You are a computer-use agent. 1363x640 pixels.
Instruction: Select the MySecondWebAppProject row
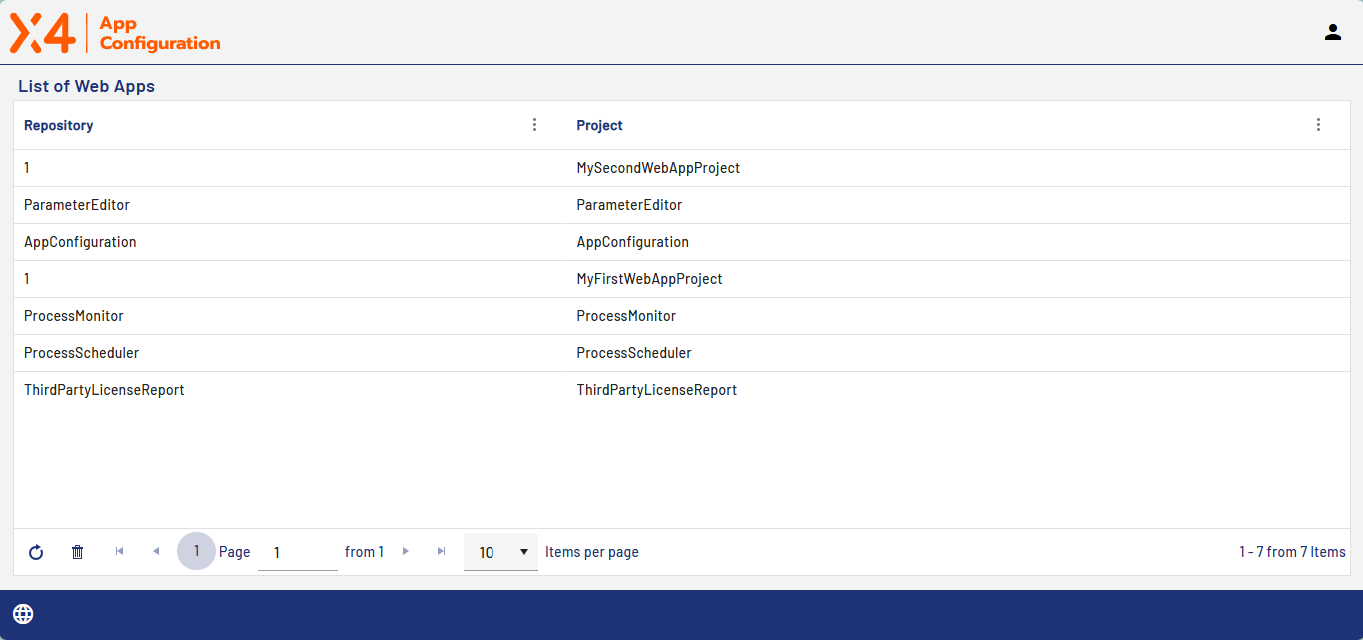click(658, 168)
